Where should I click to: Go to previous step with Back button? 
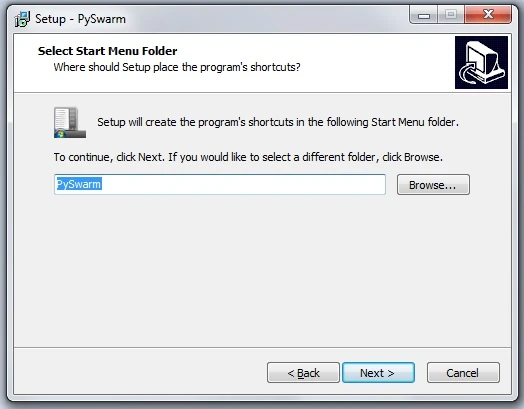coord(303,373)
